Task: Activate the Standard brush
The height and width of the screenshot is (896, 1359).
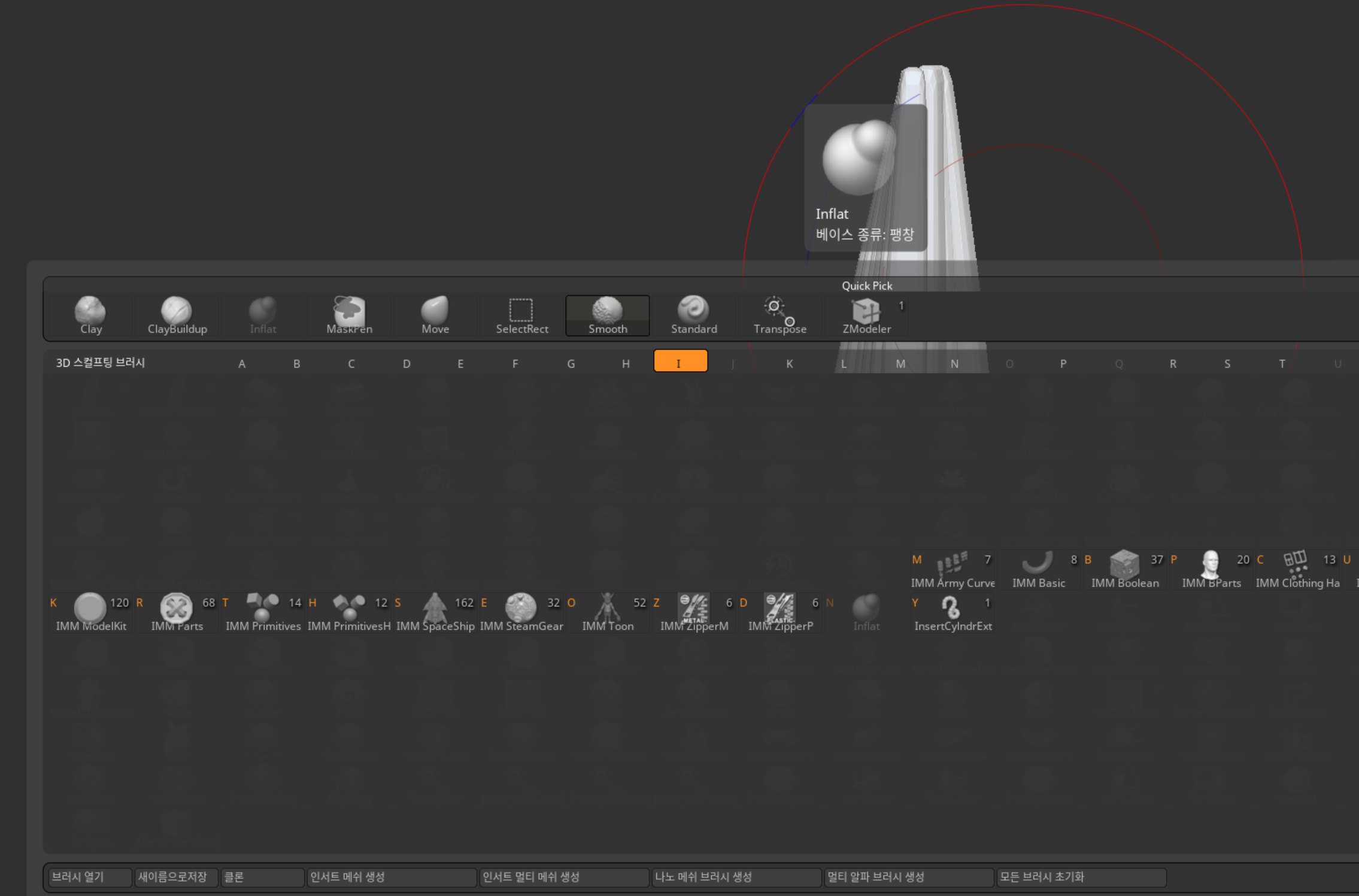Action: pos(694,315)
